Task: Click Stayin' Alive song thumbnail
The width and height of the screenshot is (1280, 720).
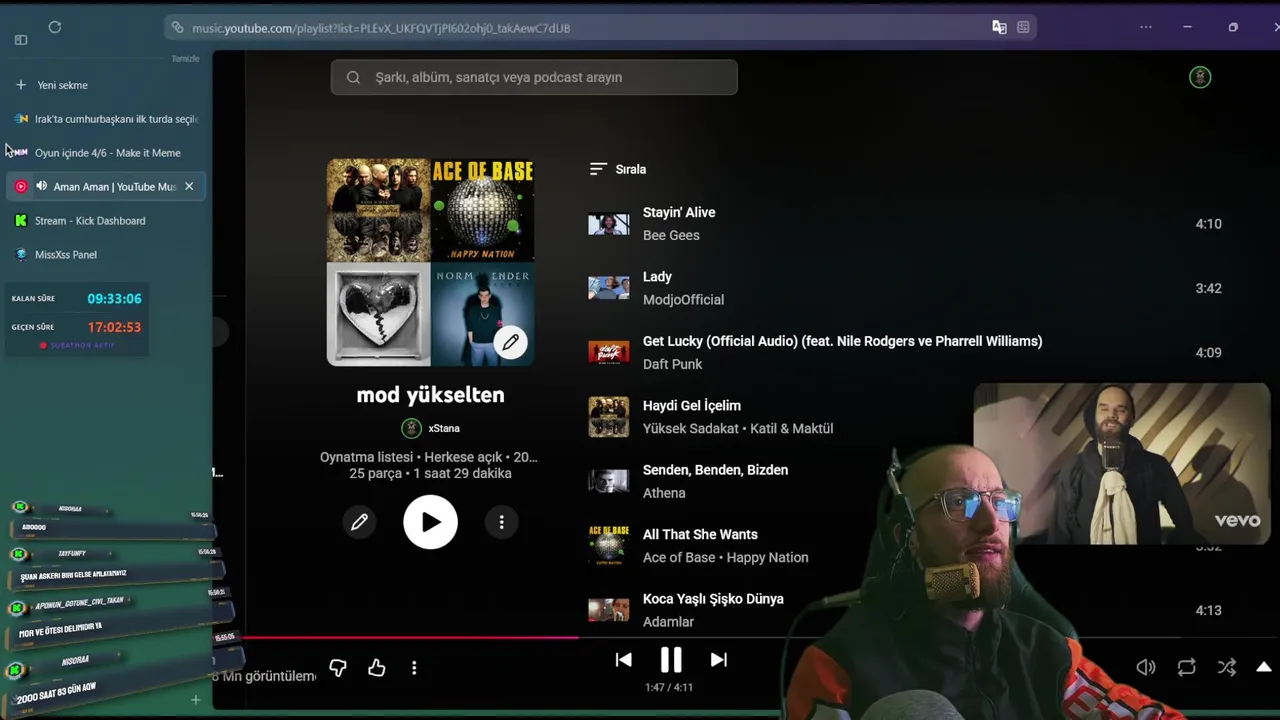Action: coord(608,224)
